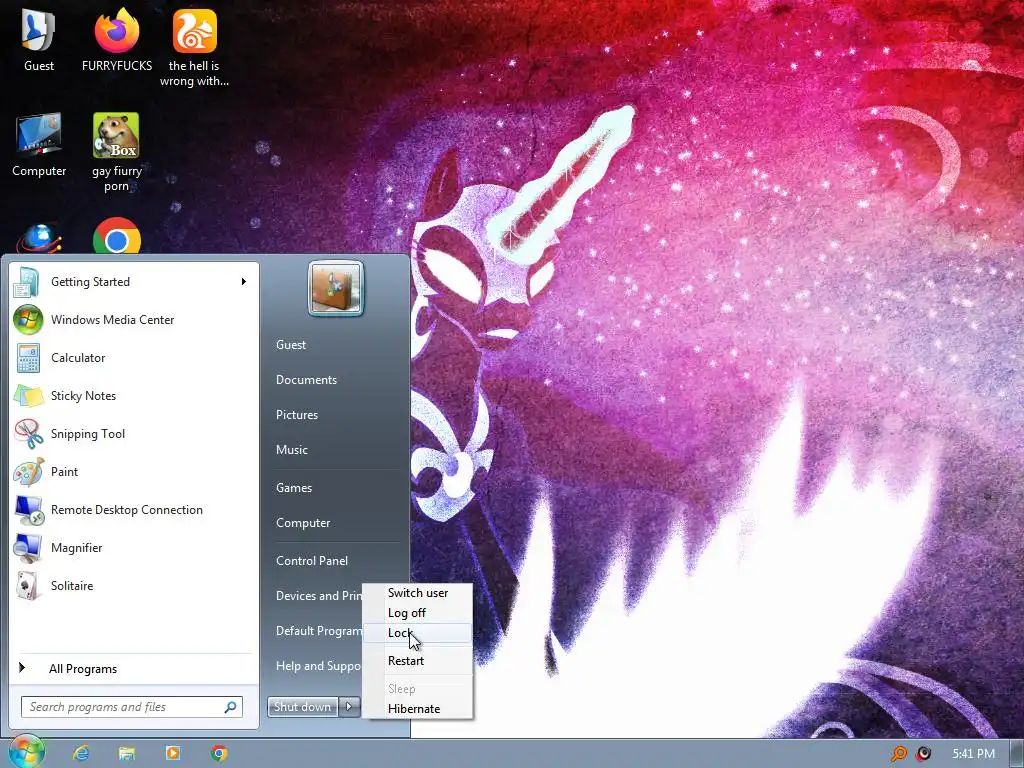
Task: Click the Start orb button
Action: tap(26, 752)
